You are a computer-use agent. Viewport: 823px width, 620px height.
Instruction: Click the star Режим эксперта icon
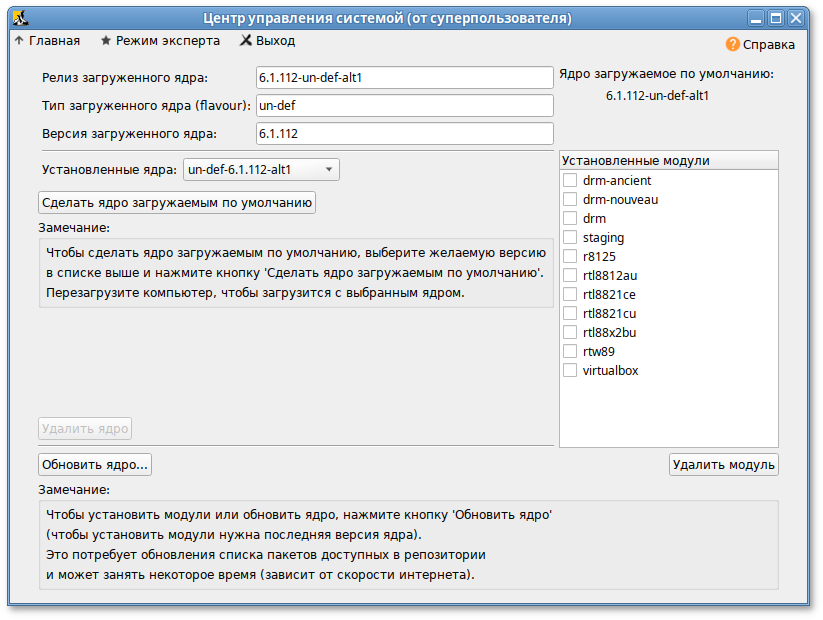106,41
